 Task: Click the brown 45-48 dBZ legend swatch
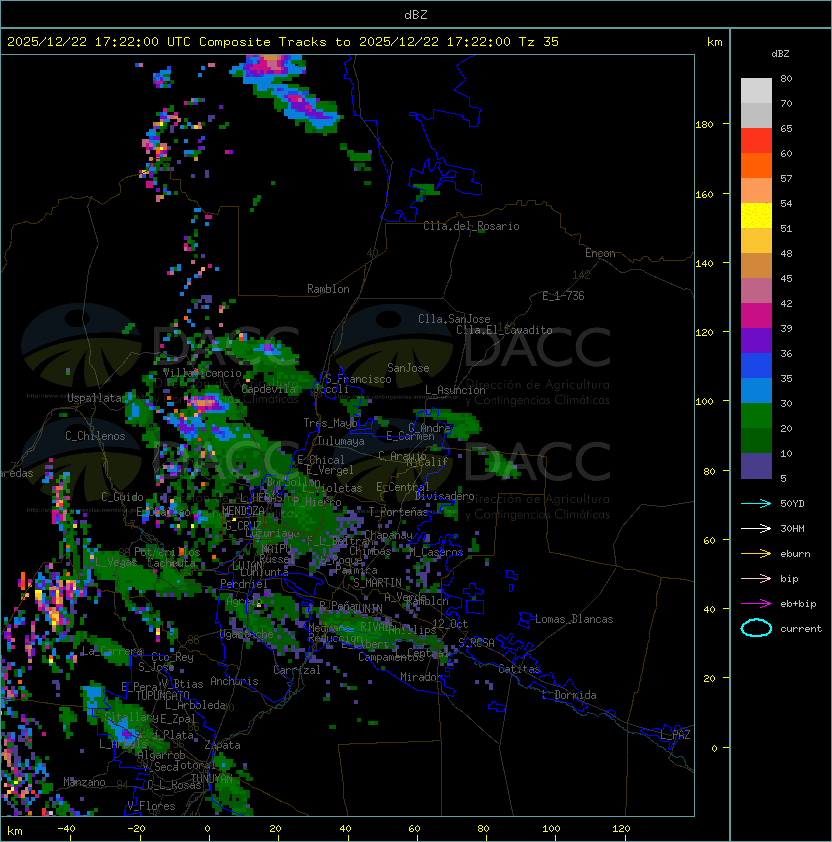[x=756, y=266]
